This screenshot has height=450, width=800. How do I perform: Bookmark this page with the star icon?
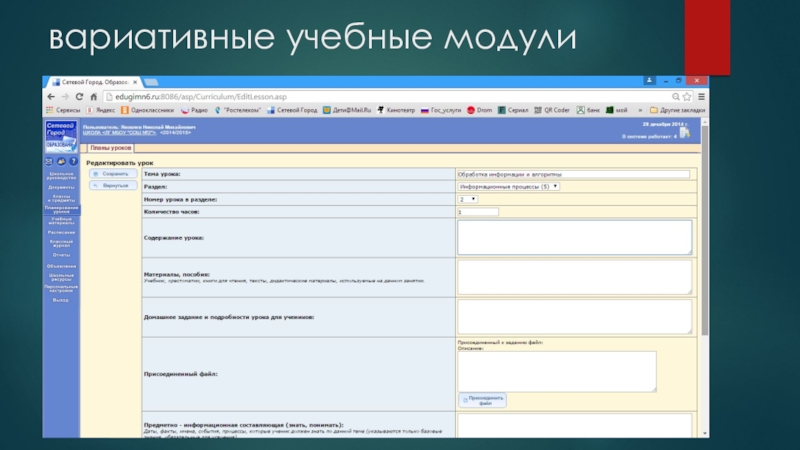click(687, 96)
